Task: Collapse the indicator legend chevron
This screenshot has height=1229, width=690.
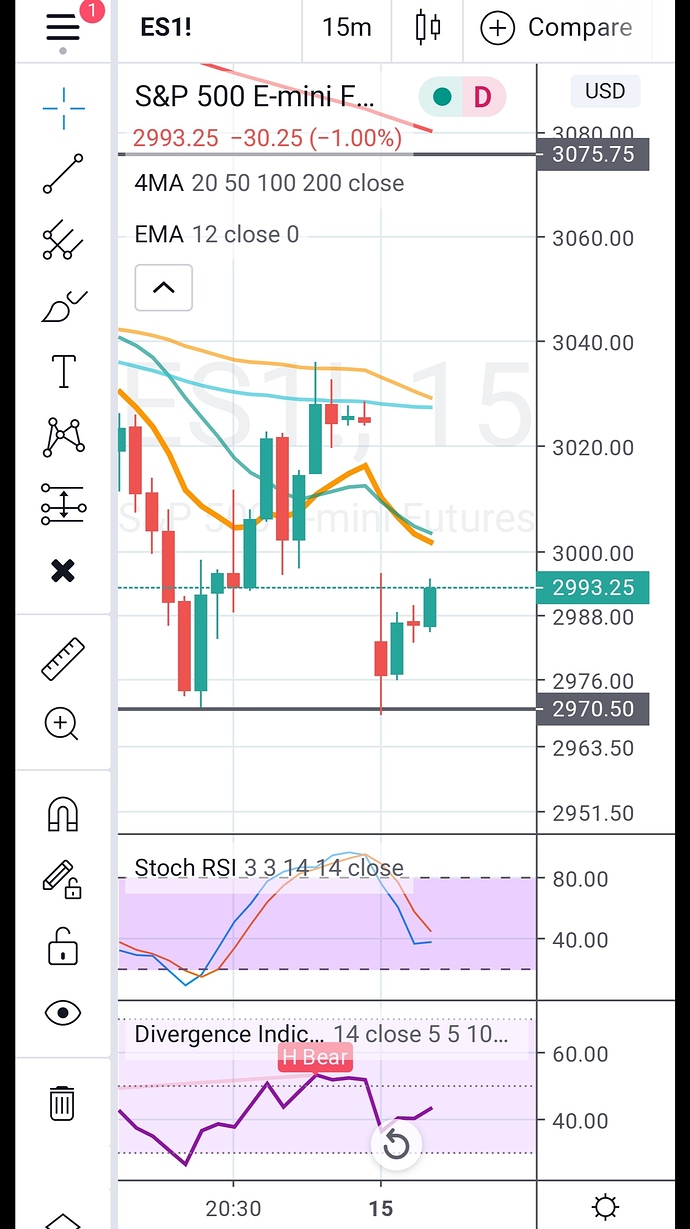Action: pos(163,288)
